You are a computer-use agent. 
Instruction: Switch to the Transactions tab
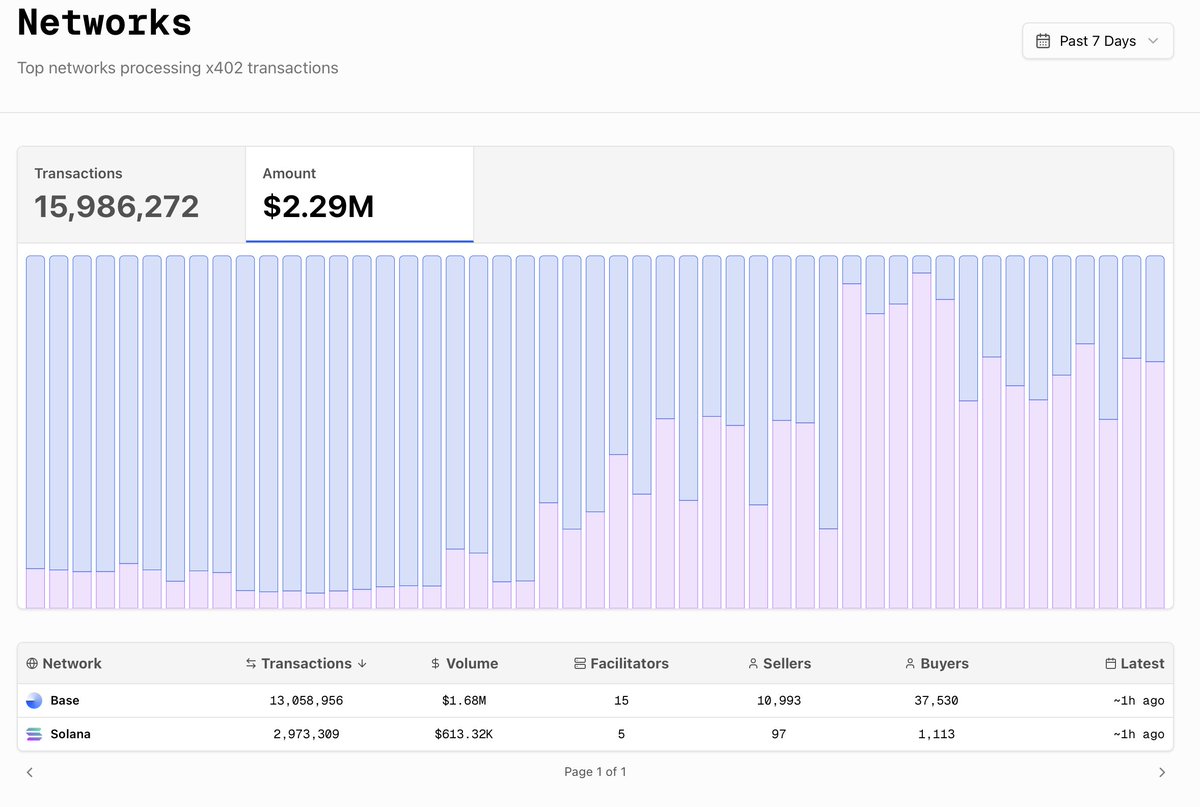pos(131,194)
